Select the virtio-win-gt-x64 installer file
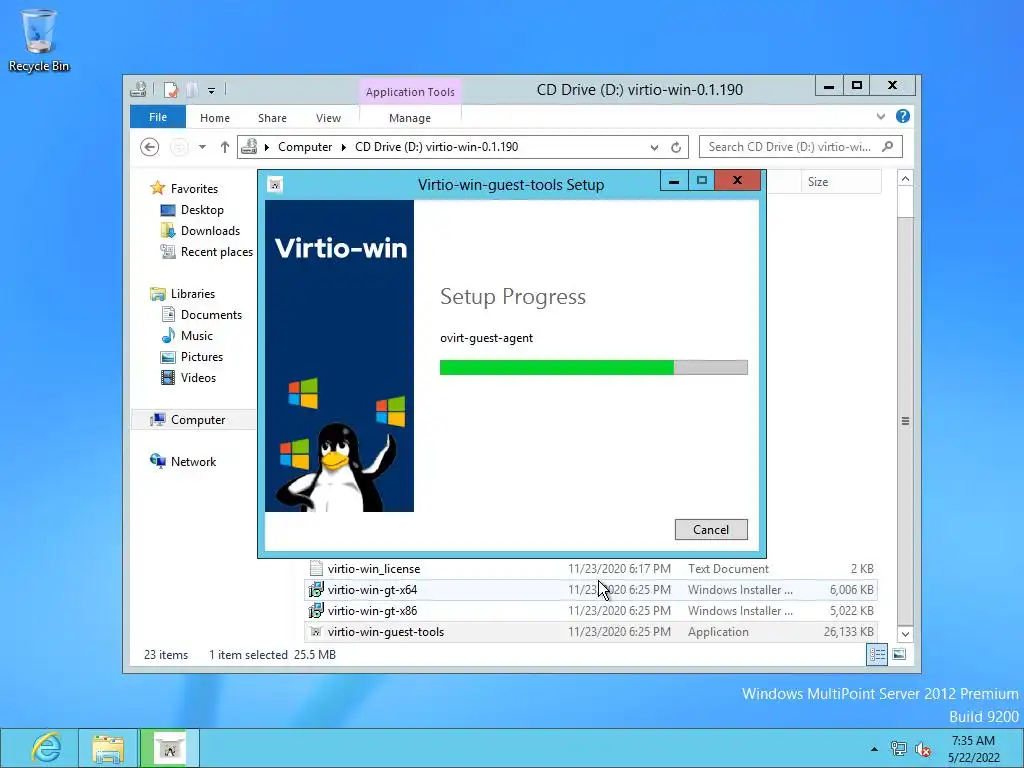The width and height of the screenshot is (1024, 768). pos(591,590)
